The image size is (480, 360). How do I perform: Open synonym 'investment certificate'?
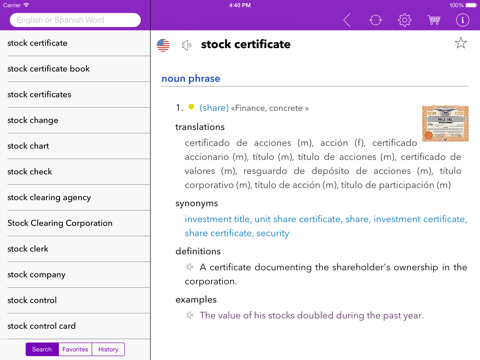420,219
